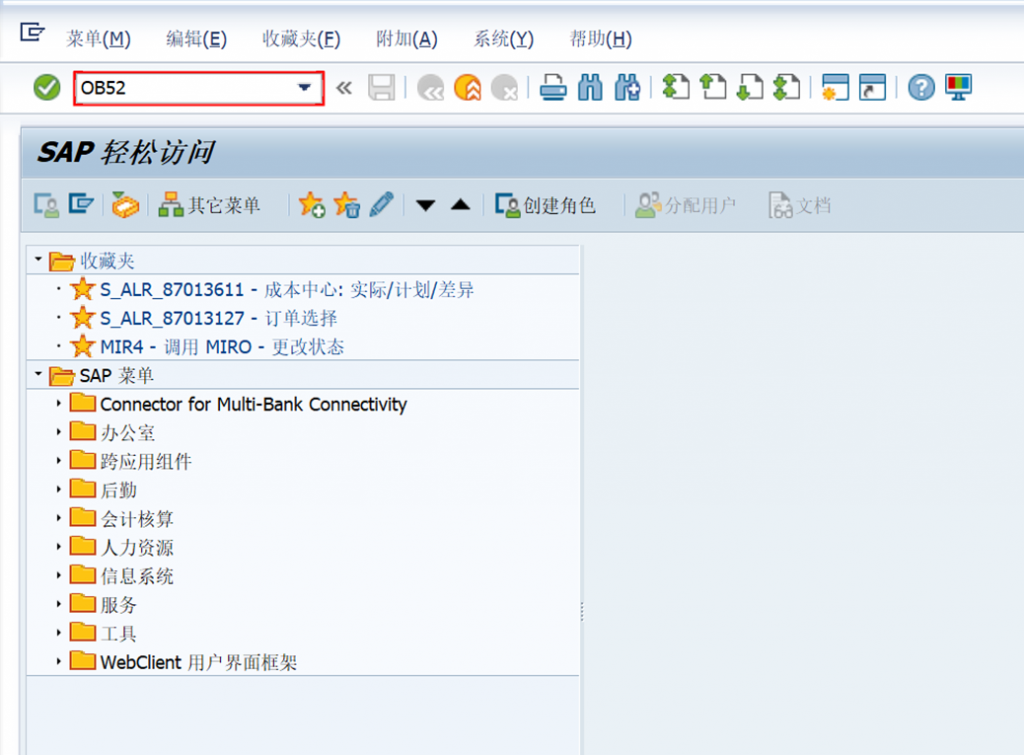Click the Back green arrow icon
This screenshot has height=755, width=1024.
(430, 88)
